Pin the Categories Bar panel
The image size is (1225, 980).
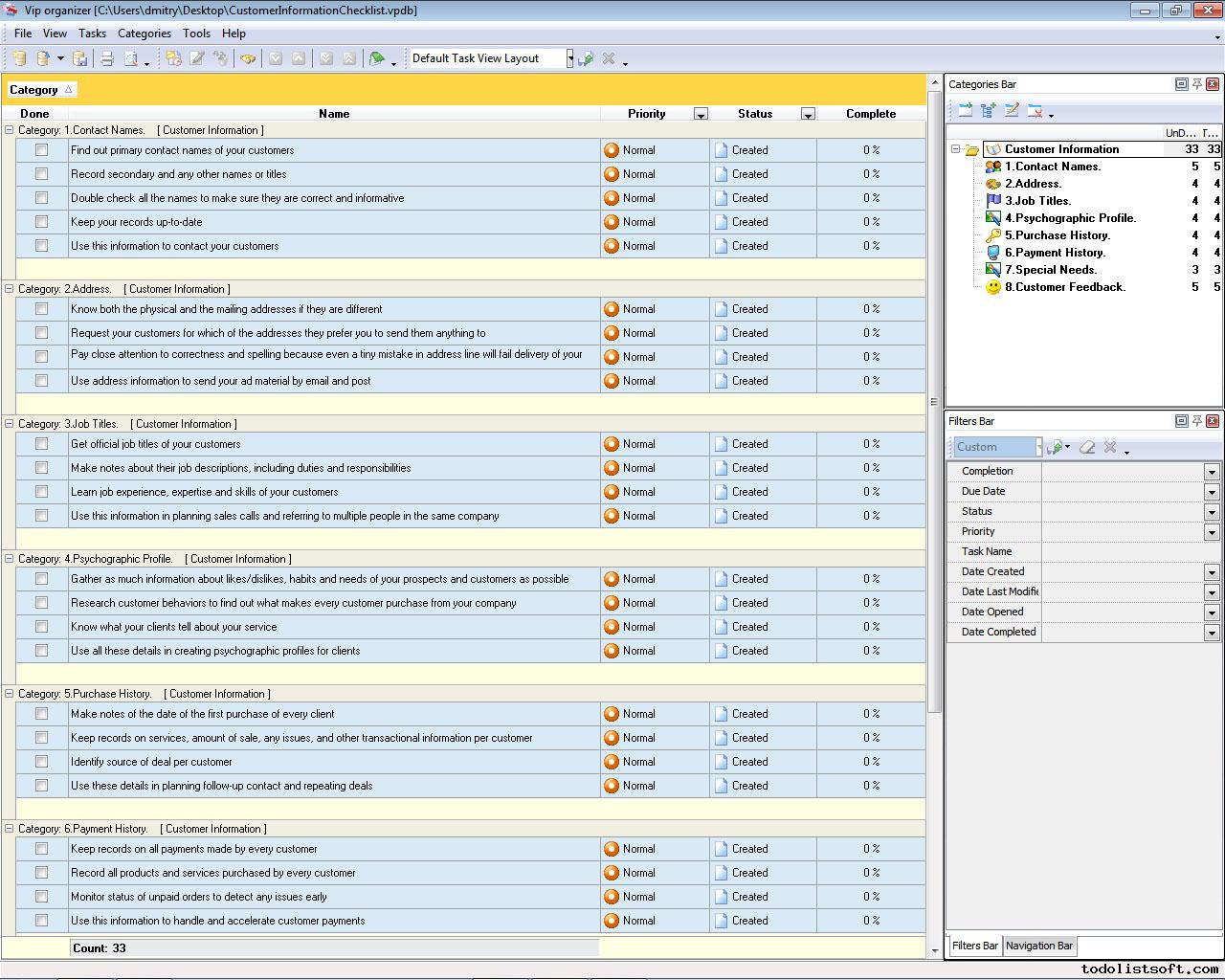(1196, 84)
